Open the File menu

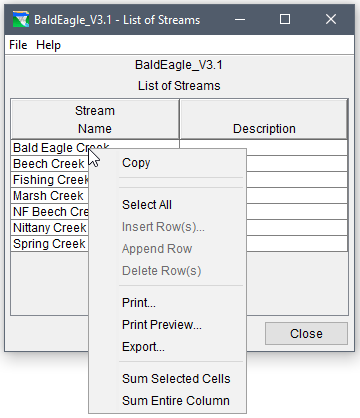[18, 45]
